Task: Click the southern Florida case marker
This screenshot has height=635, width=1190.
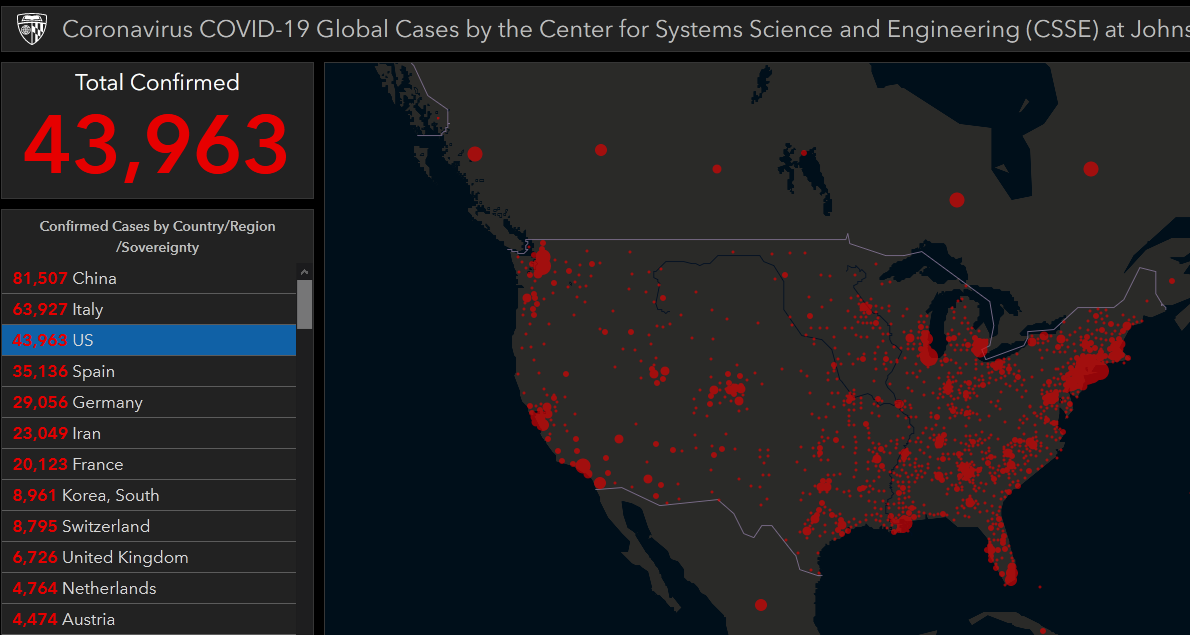Action: click(1009, 575)
